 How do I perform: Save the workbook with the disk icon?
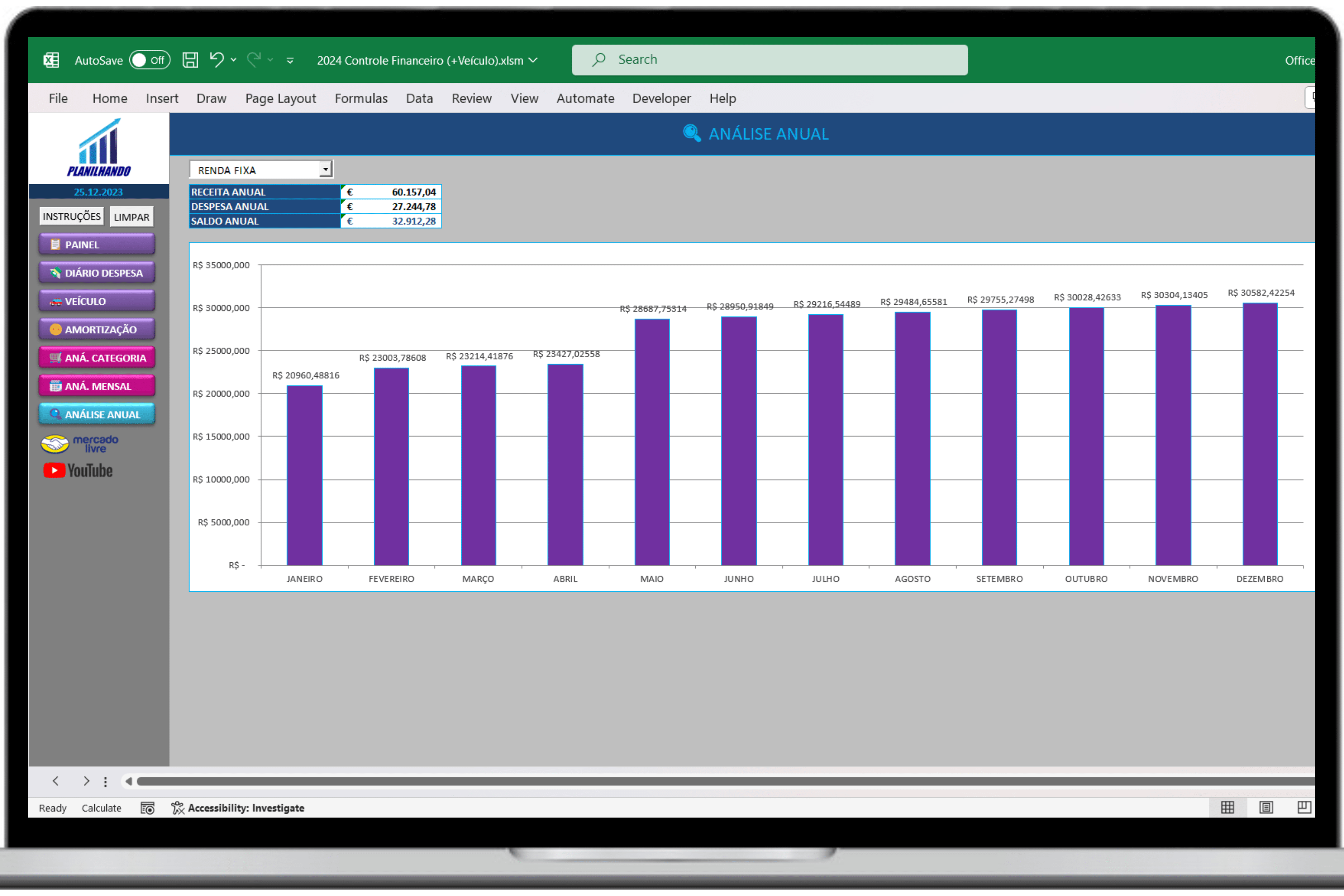pos(190,60)
